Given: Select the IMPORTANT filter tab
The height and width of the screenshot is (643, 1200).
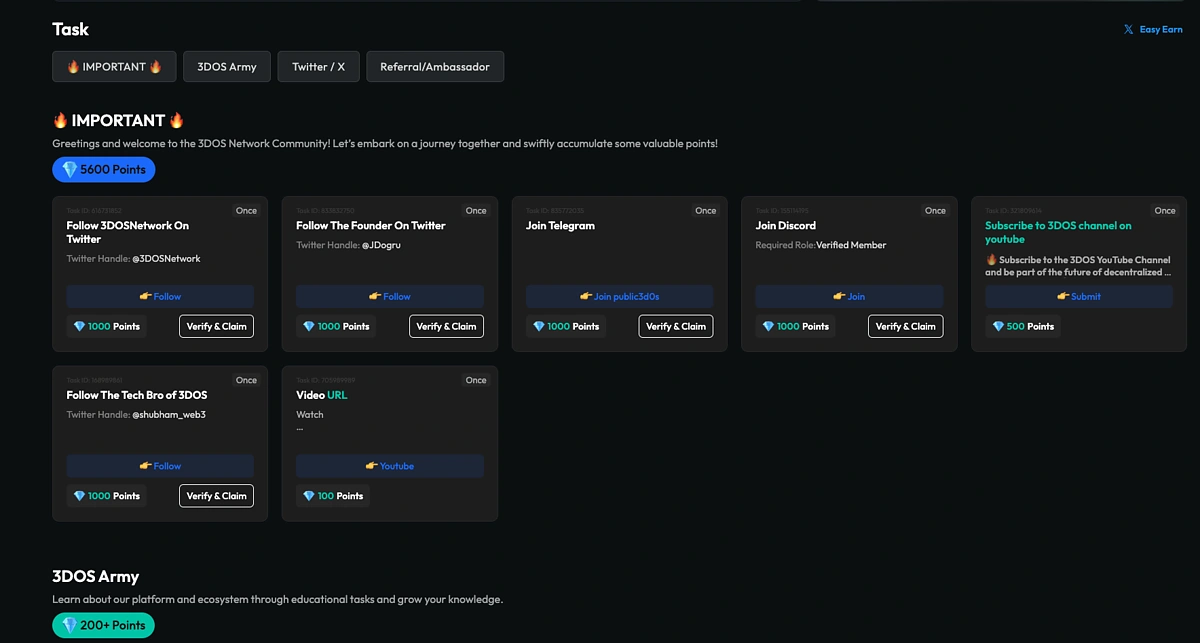Looking at the screenshot, I should point(114,67).
